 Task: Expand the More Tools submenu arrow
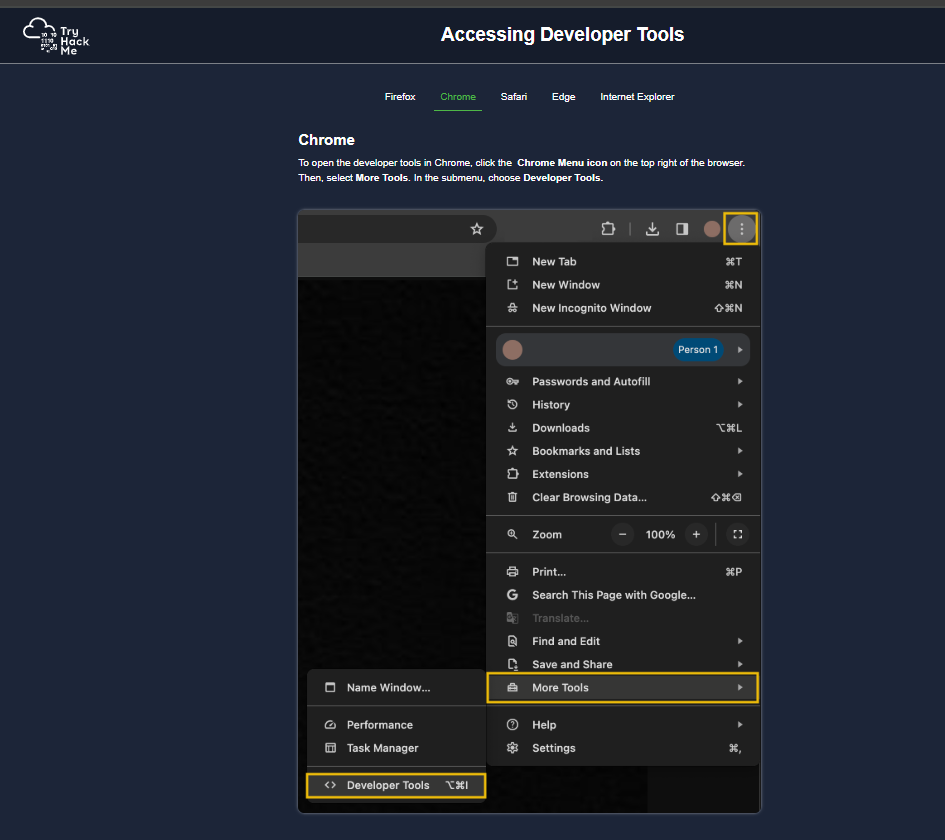click(x=740, y=688)
